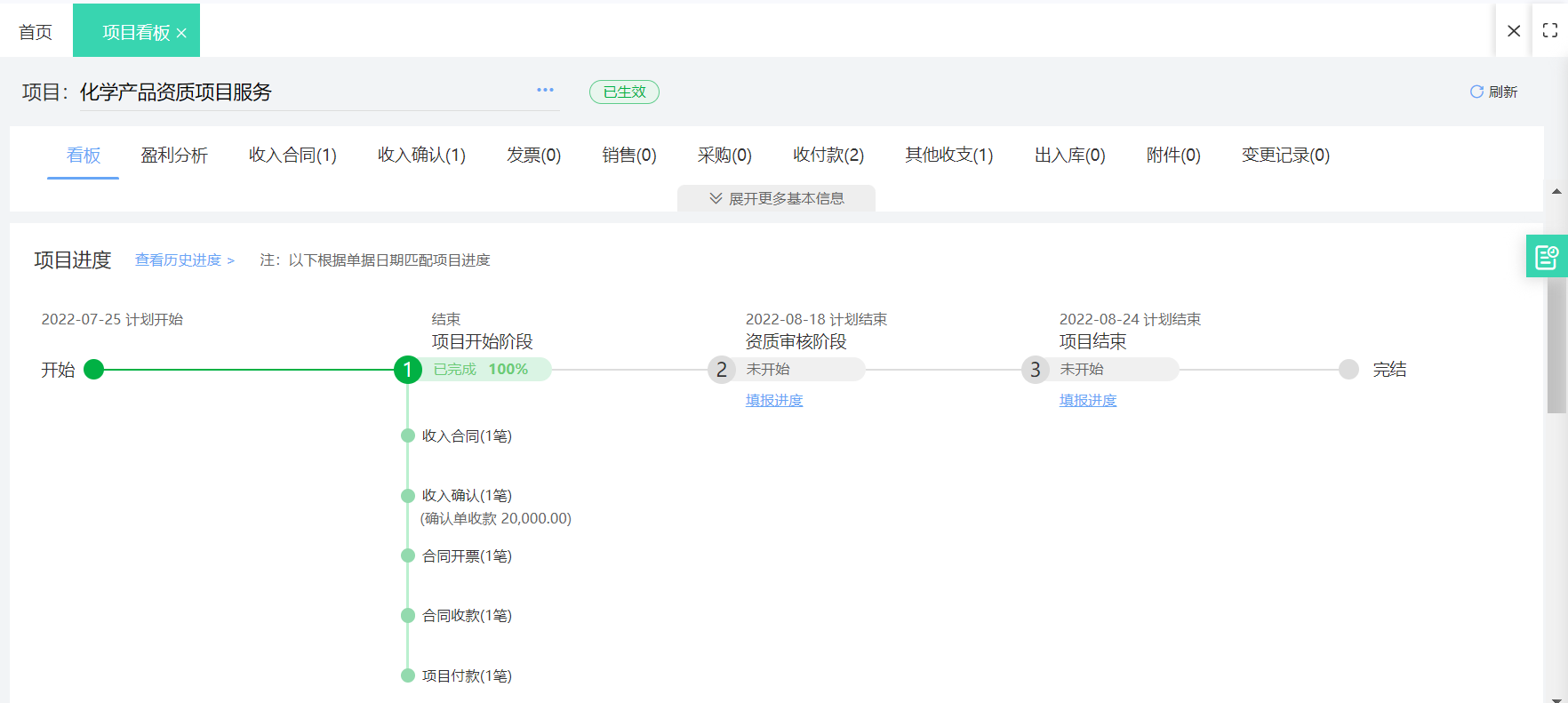Open the three-dots menu beside project name
This screenshot has height=703, width=1568.
pyautogui.click(x=545, y=90)
